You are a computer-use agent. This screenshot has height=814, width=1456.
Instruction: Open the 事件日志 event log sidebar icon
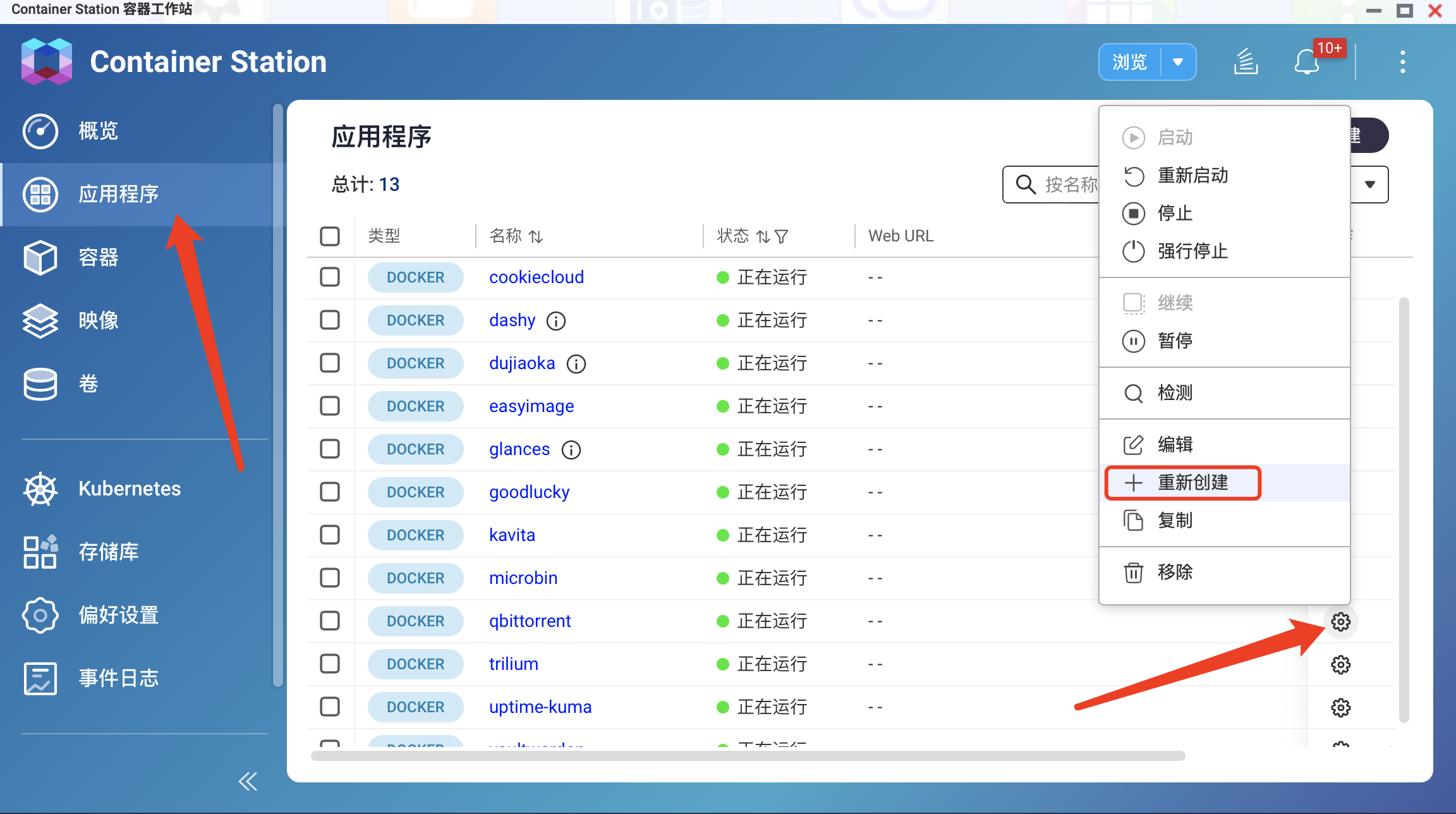40,678
